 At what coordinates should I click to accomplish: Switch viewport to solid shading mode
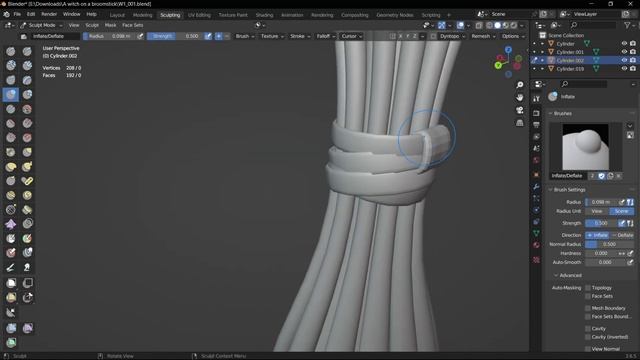click(x=498, y=25)
